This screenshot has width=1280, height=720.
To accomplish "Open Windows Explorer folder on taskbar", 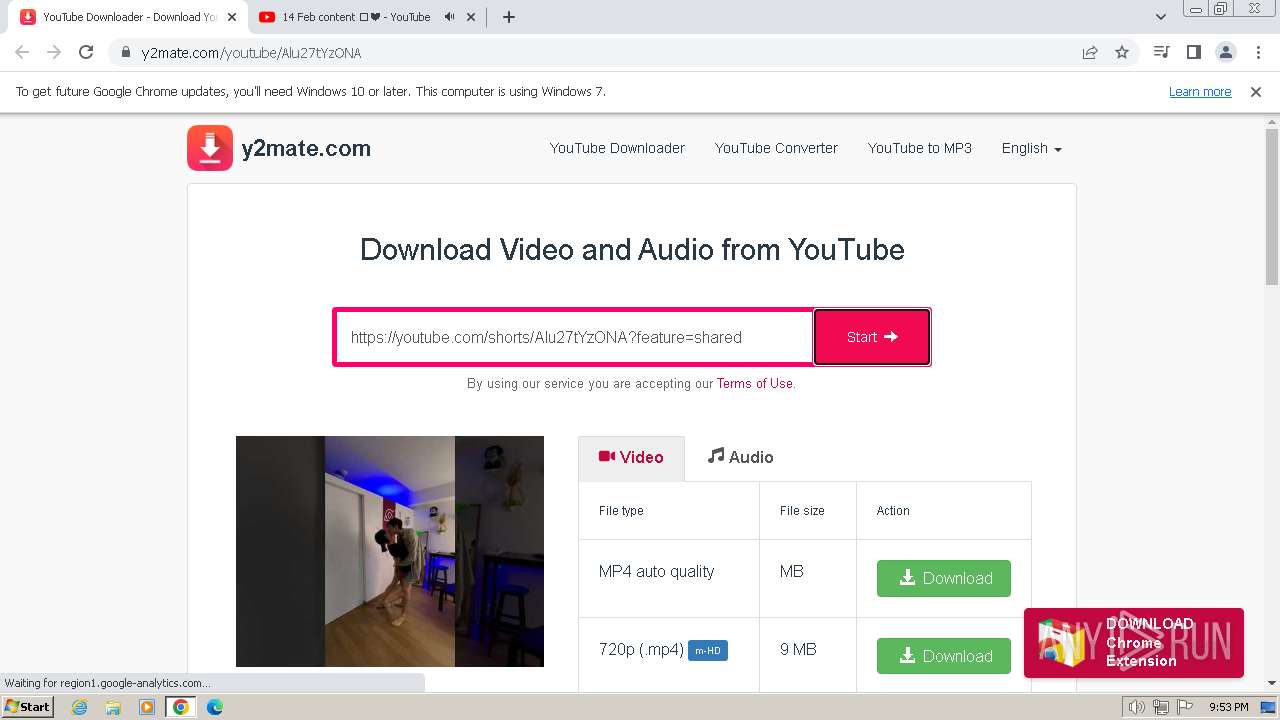I will pyautogui.click(x=113, y=707).
